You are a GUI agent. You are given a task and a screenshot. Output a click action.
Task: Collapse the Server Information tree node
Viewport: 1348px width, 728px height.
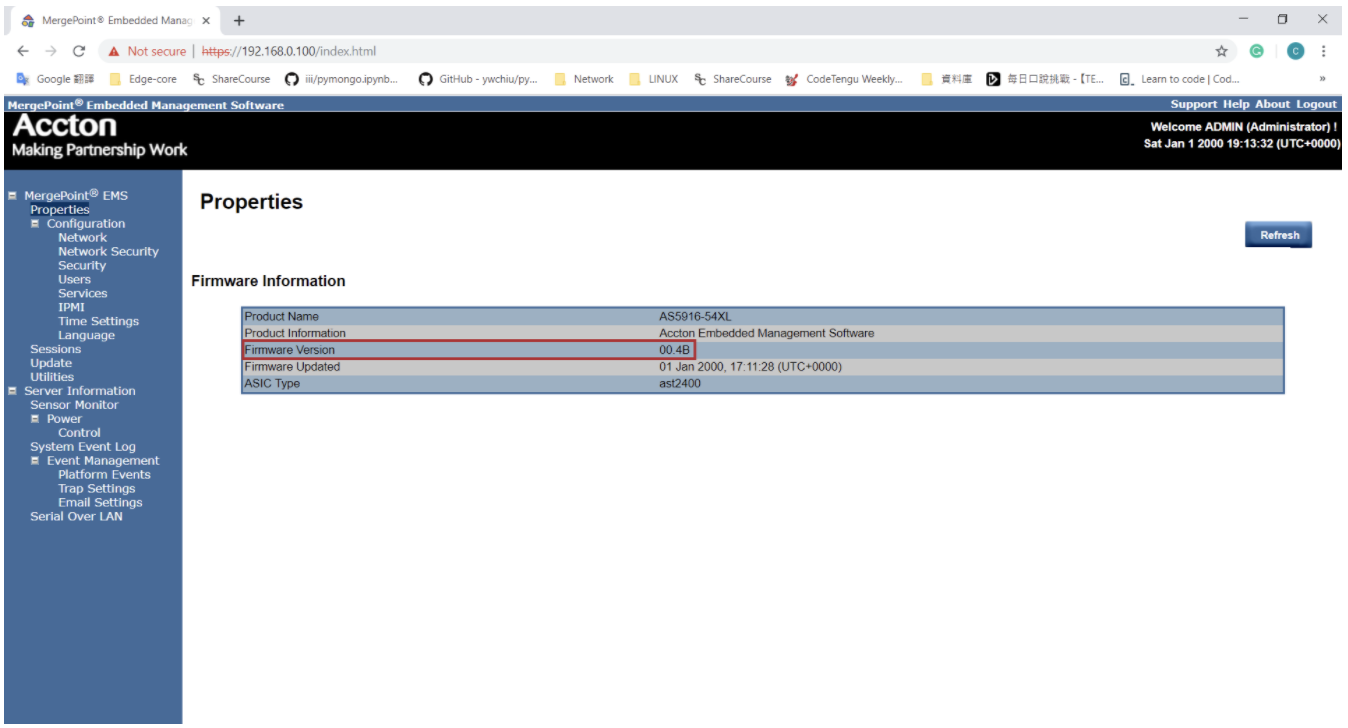tap(12, 391)
